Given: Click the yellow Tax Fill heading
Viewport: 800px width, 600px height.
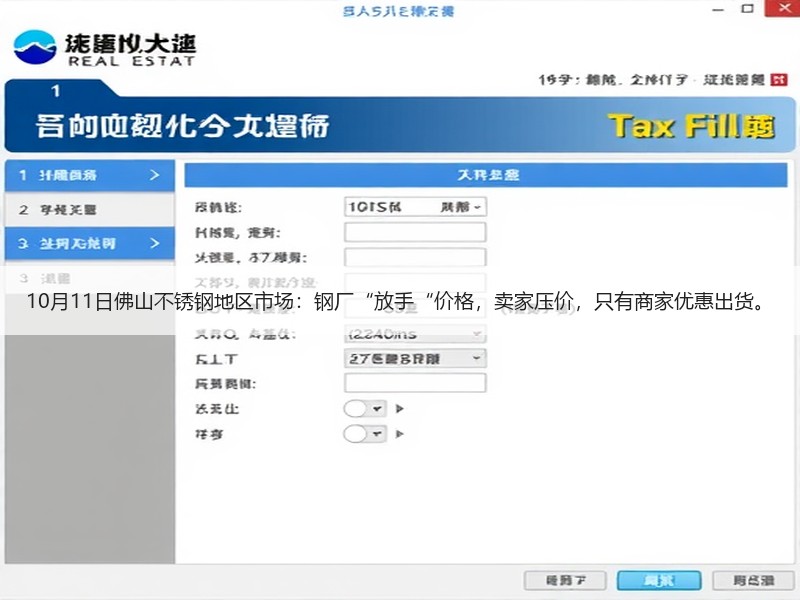Looking at the screenshot, I should pos(692,127).
